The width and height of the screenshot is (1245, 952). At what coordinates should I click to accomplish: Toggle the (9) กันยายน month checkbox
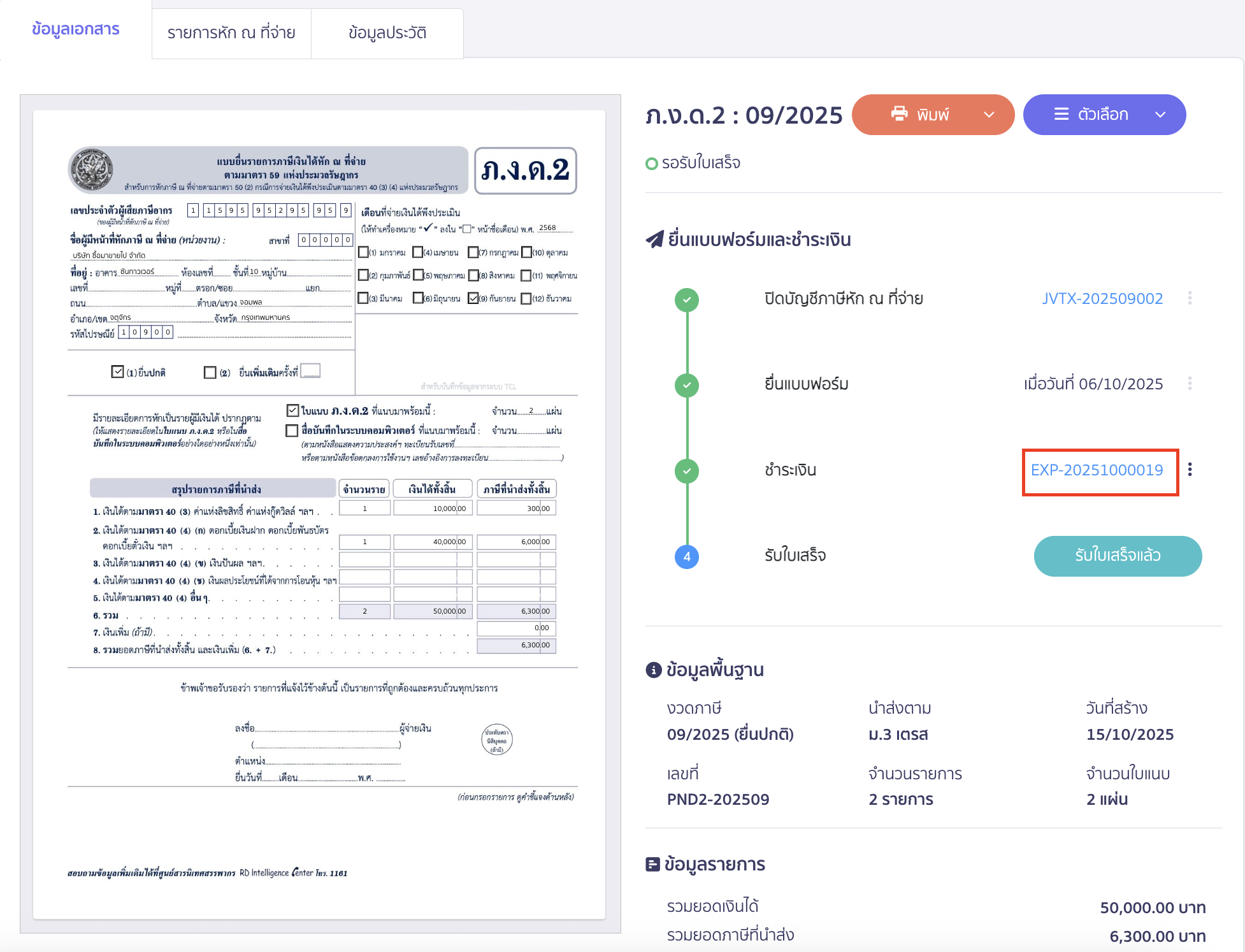[473, 298]
